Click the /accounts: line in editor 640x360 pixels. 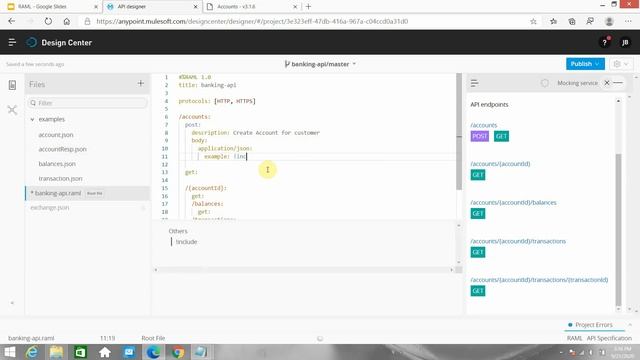[195, 117]
